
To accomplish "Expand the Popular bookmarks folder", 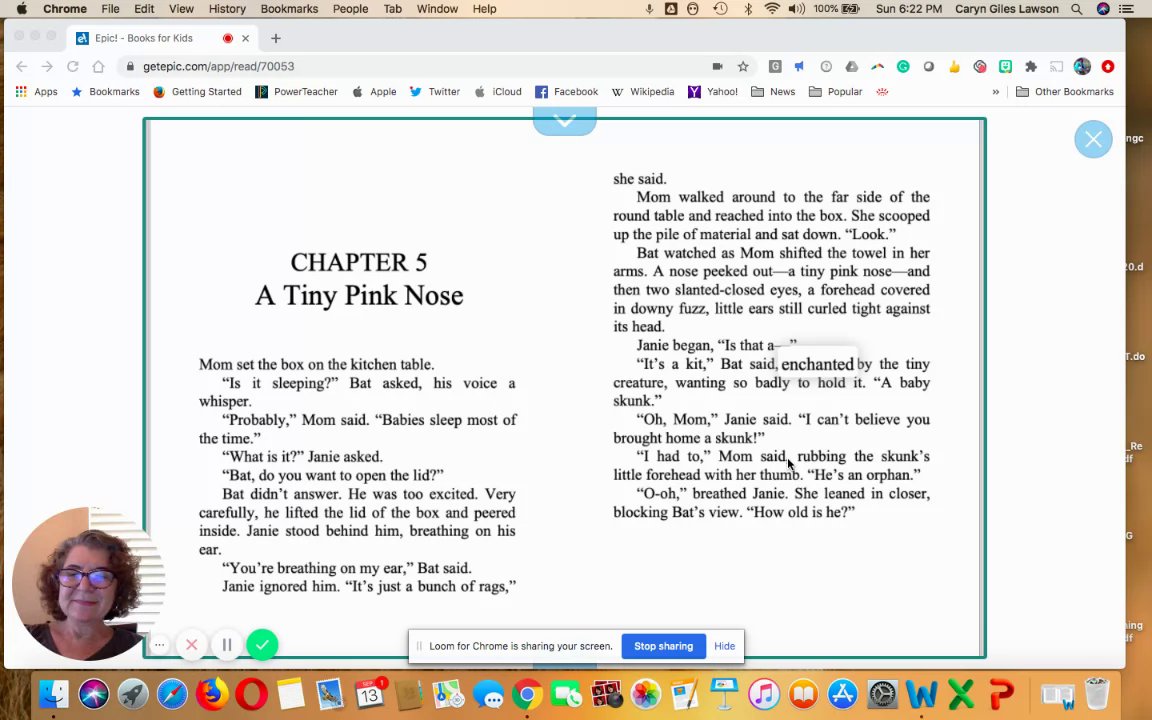I will [x=835, y=92].
